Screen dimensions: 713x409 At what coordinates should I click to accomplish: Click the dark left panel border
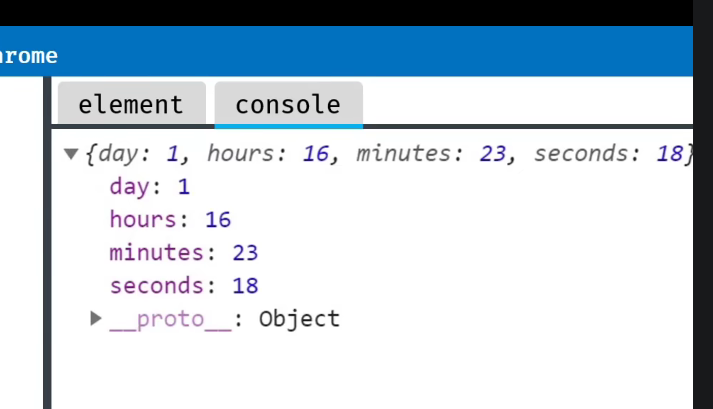(x=47, y=243)
